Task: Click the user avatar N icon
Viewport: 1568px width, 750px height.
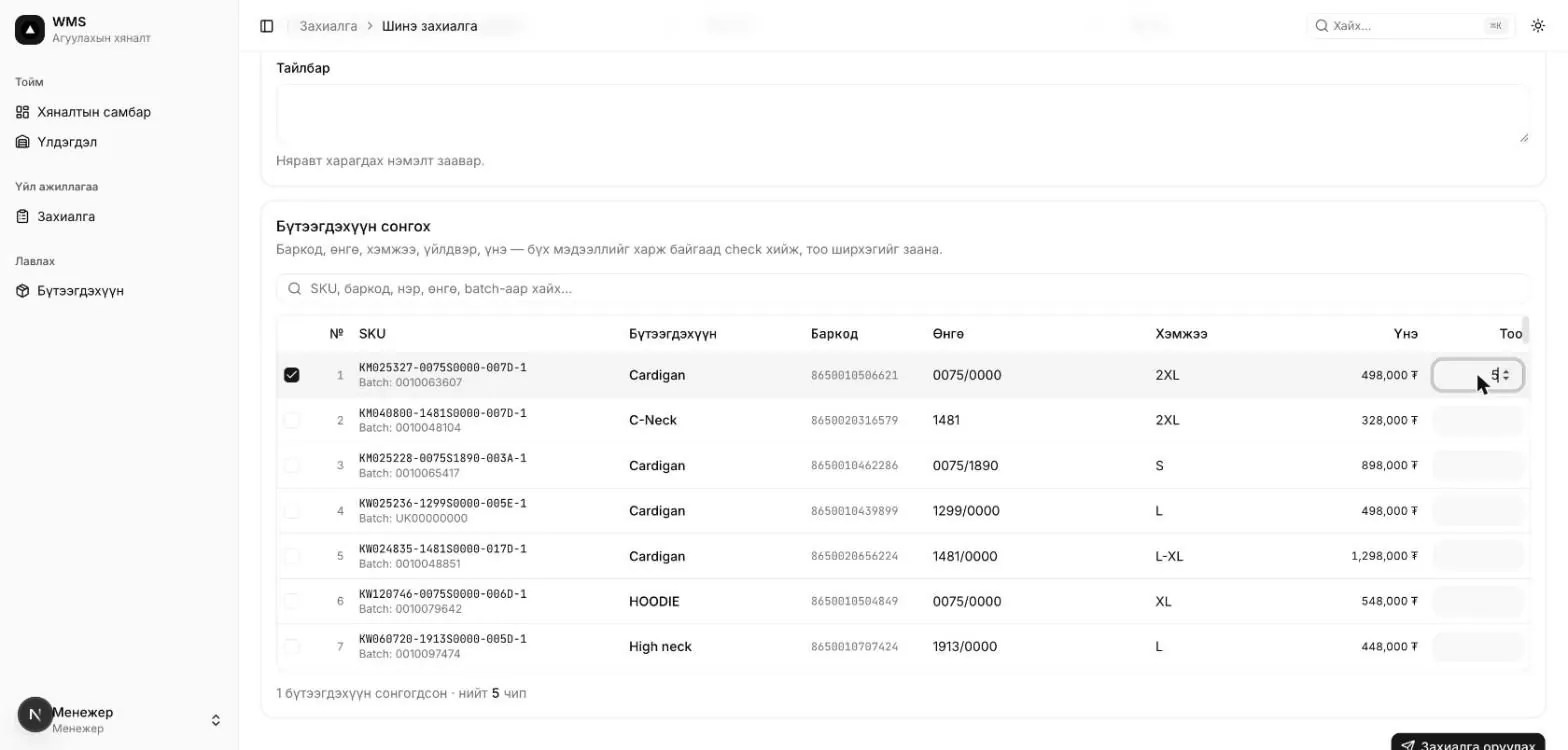Action: coord(35,715)
